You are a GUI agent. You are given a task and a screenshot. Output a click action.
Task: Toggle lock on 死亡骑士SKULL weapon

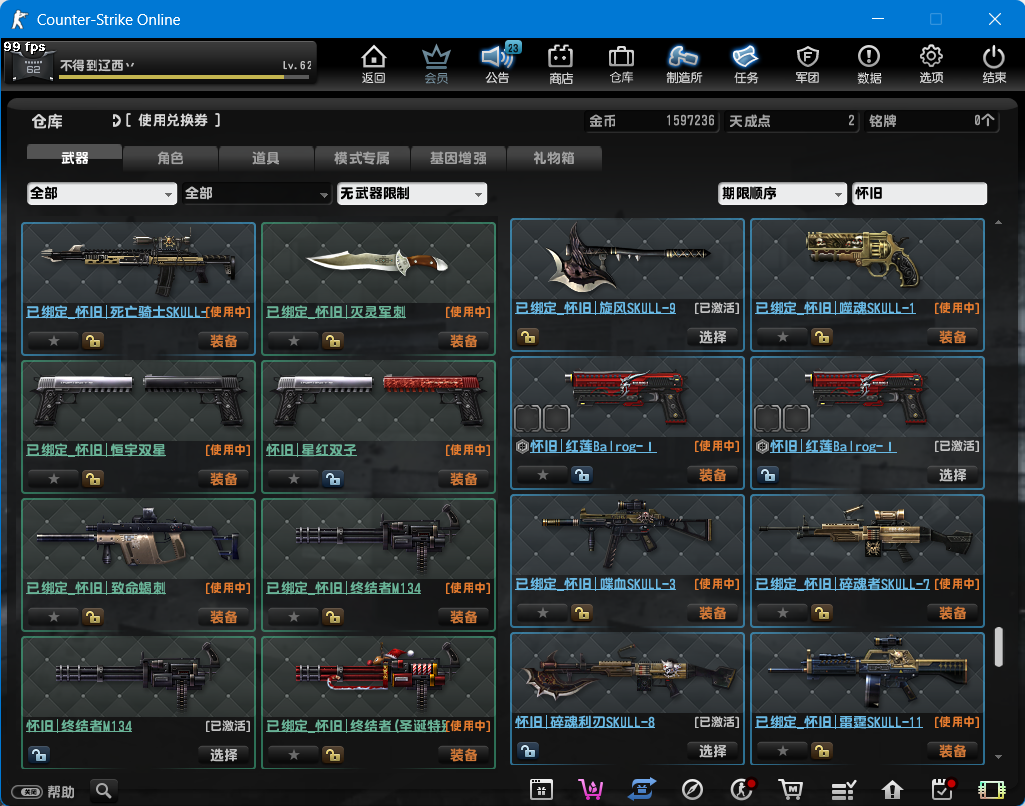pos(93,341)
